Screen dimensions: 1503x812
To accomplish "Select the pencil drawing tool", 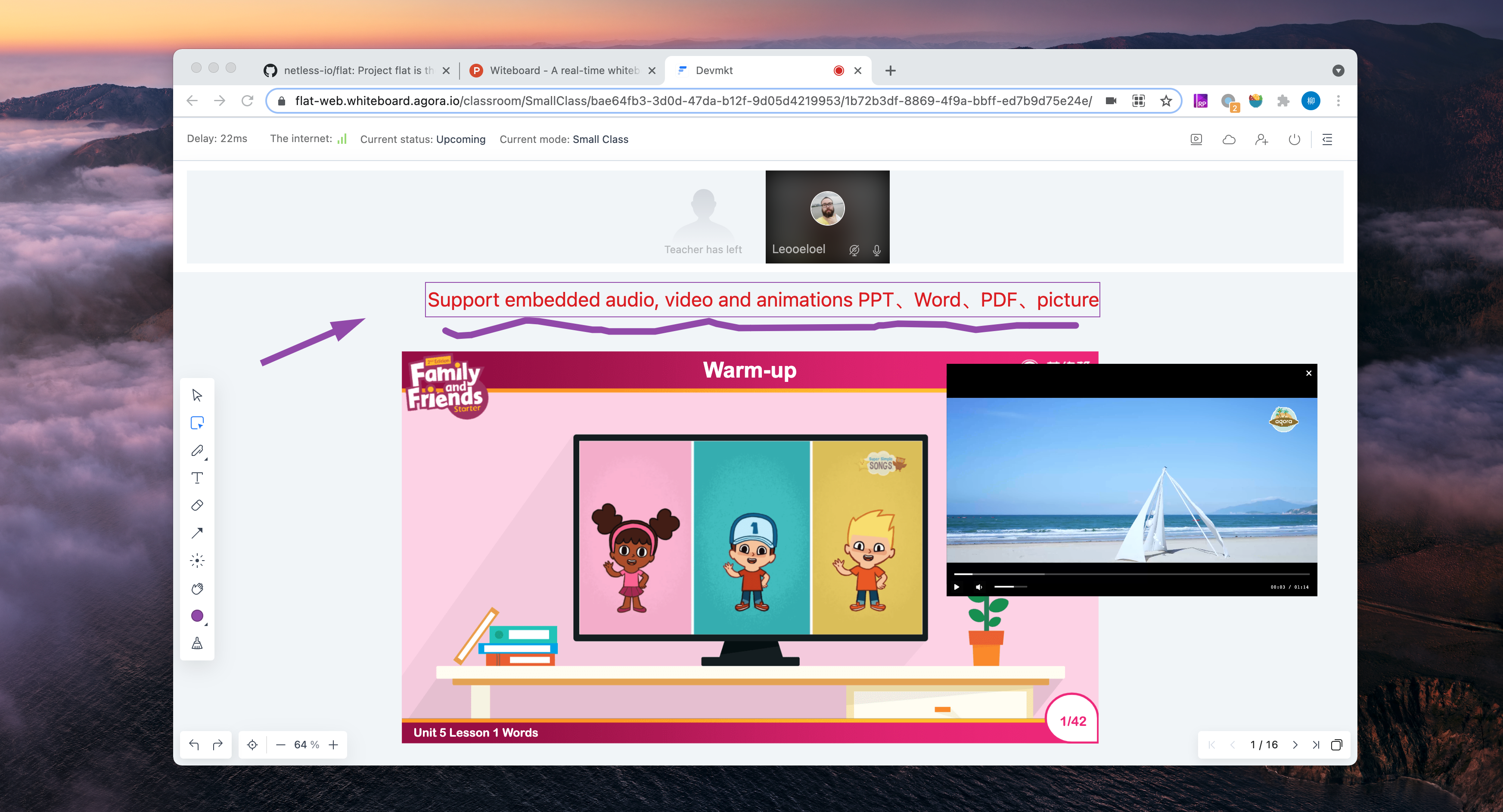I will [197, 450].
